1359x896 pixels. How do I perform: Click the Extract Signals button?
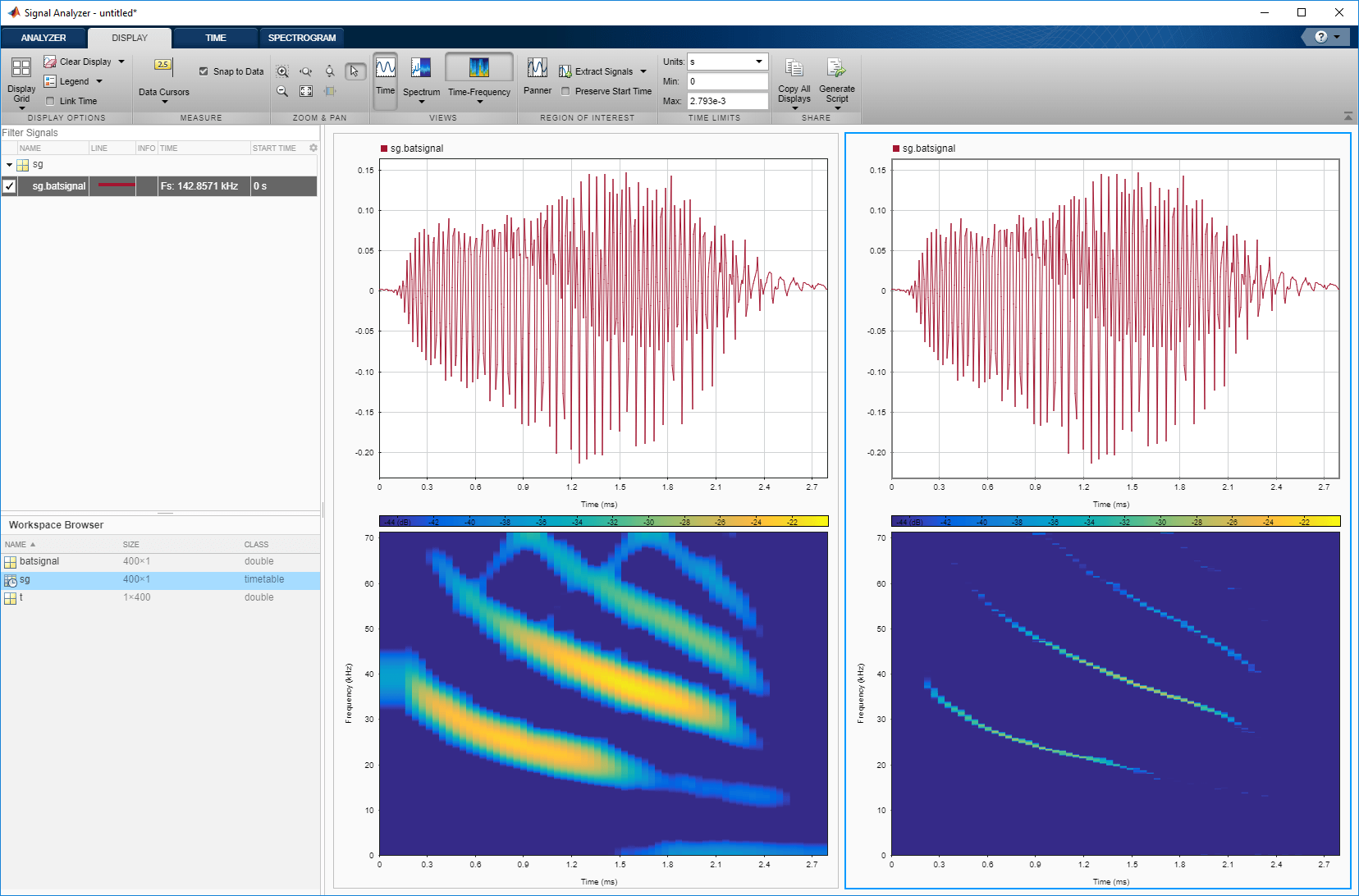pos(603,71)
